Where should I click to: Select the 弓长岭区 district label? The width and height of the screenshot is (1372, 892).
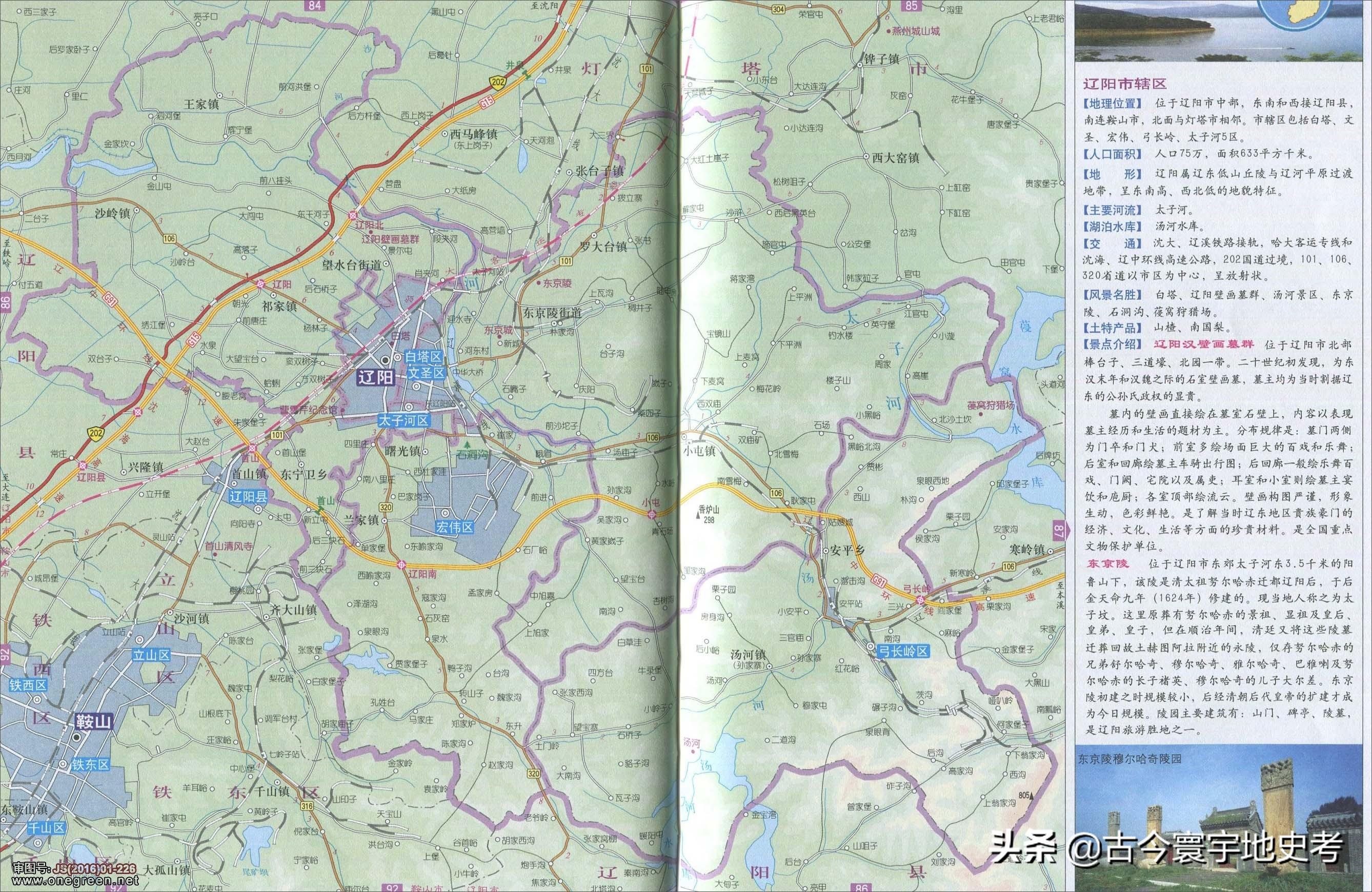tap(902, 652)
